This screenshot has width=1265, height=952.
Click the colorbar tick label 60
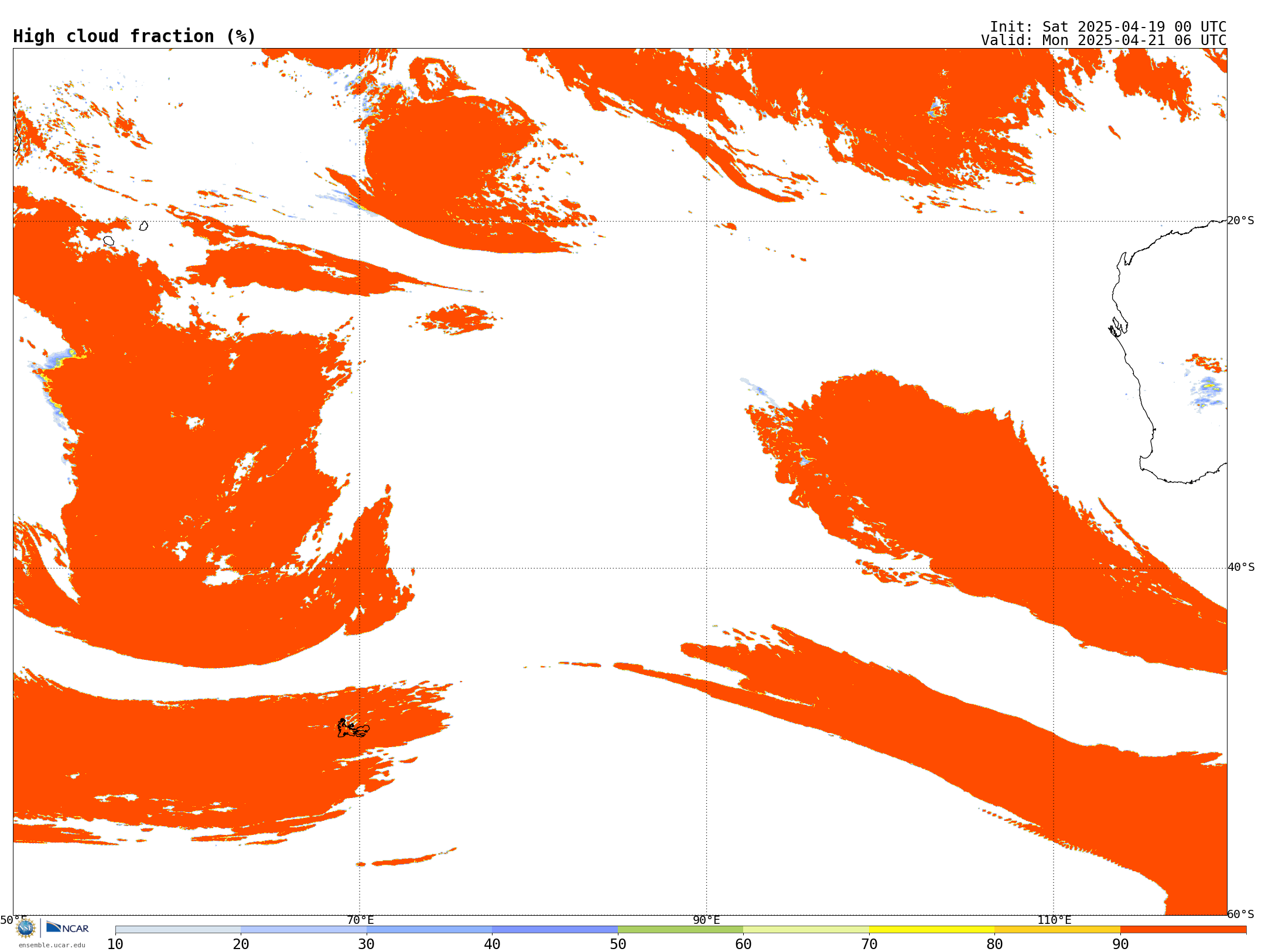[x=743, y=944]
